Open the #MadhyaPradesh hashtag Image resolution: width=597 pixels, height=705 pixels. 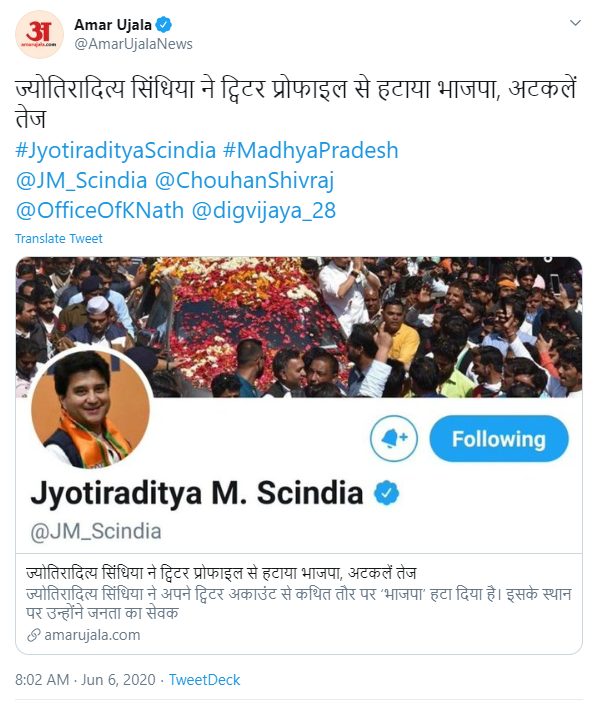click(x=311, y=151)
